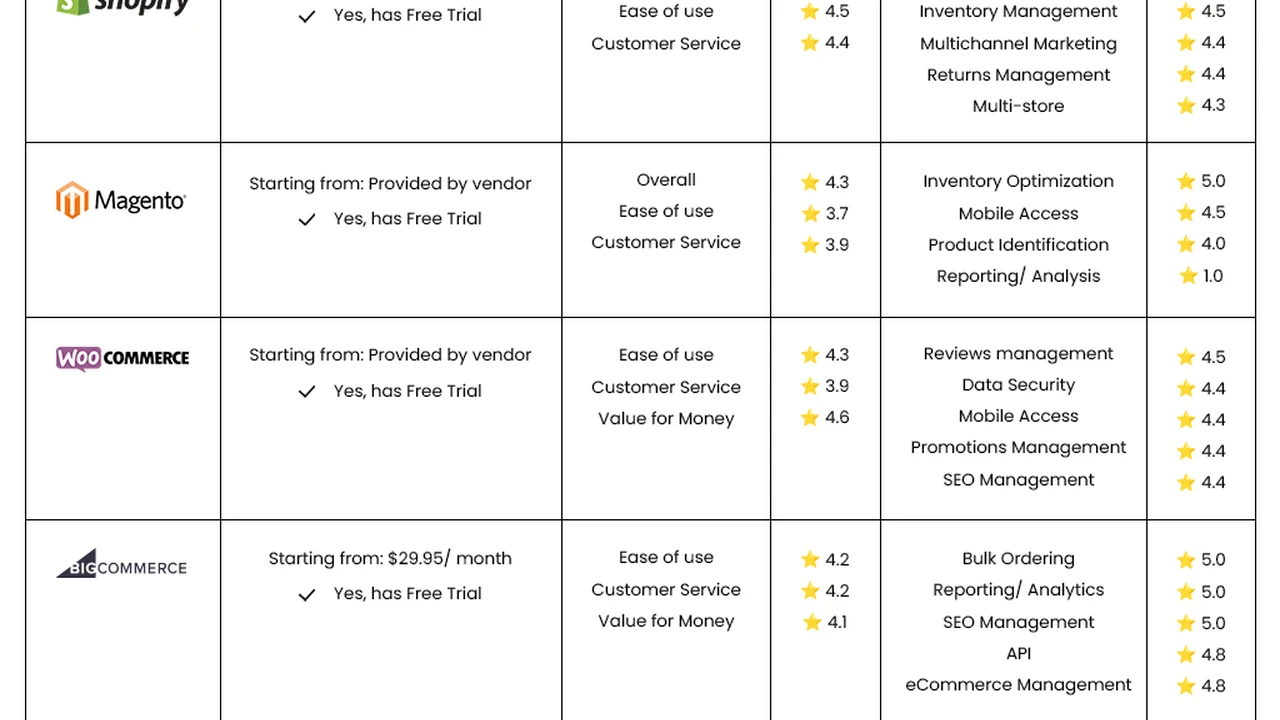The image size is (1280, 720).
Task: Click BigCommerce 'Starting from: $29.95/ month' text
Action: tap(390, 559)
